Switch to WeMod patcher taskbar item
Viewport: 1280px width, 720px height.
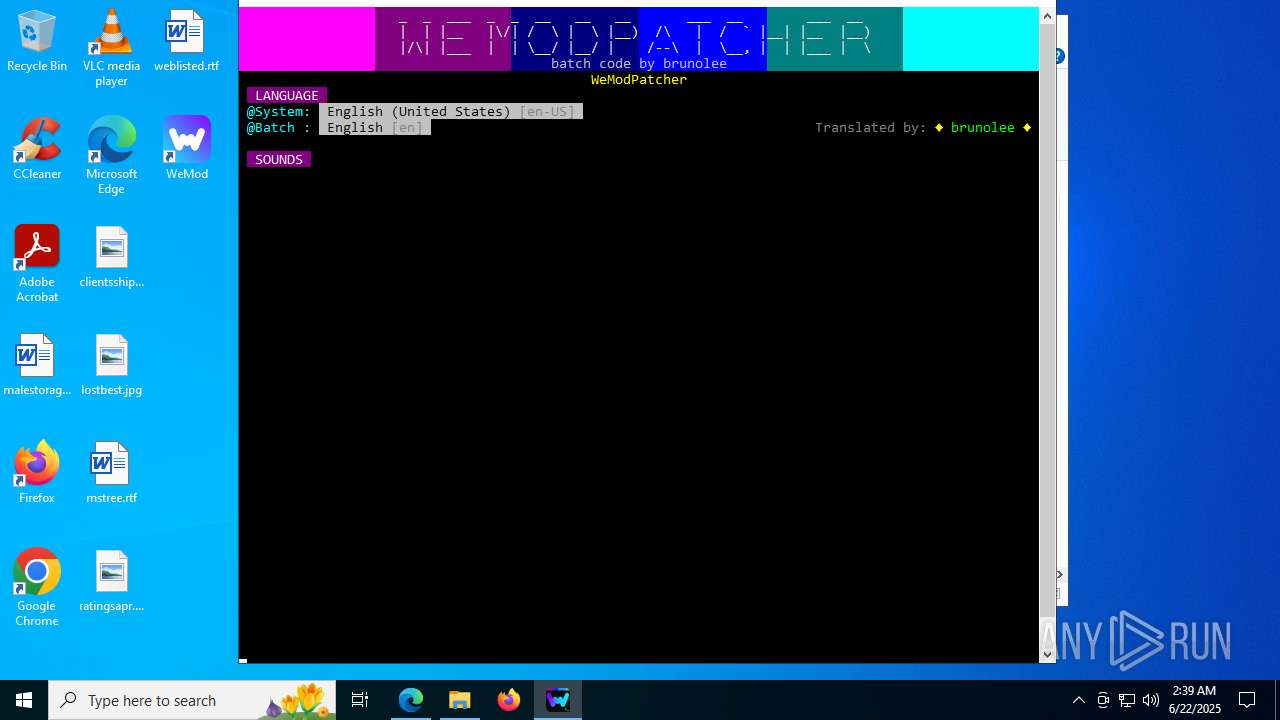tap(558, 700)
